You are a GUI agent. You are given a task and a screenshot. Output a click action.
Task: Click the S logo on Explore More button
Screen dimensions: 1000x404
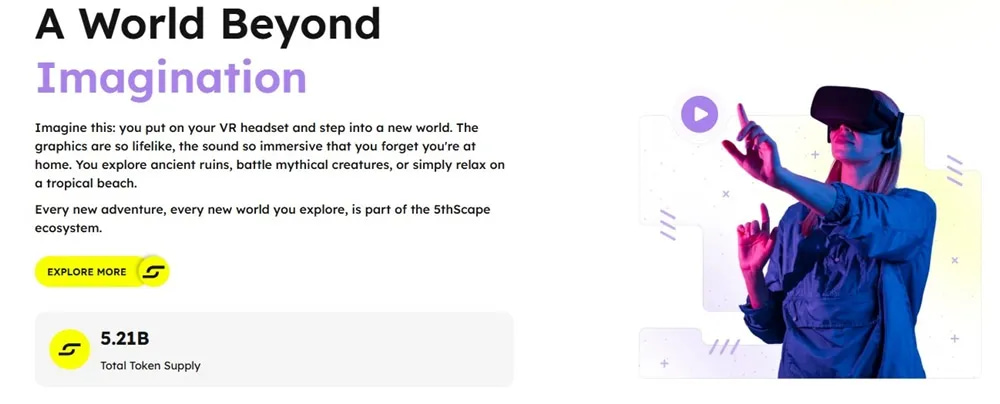click(x=154, y=271)
